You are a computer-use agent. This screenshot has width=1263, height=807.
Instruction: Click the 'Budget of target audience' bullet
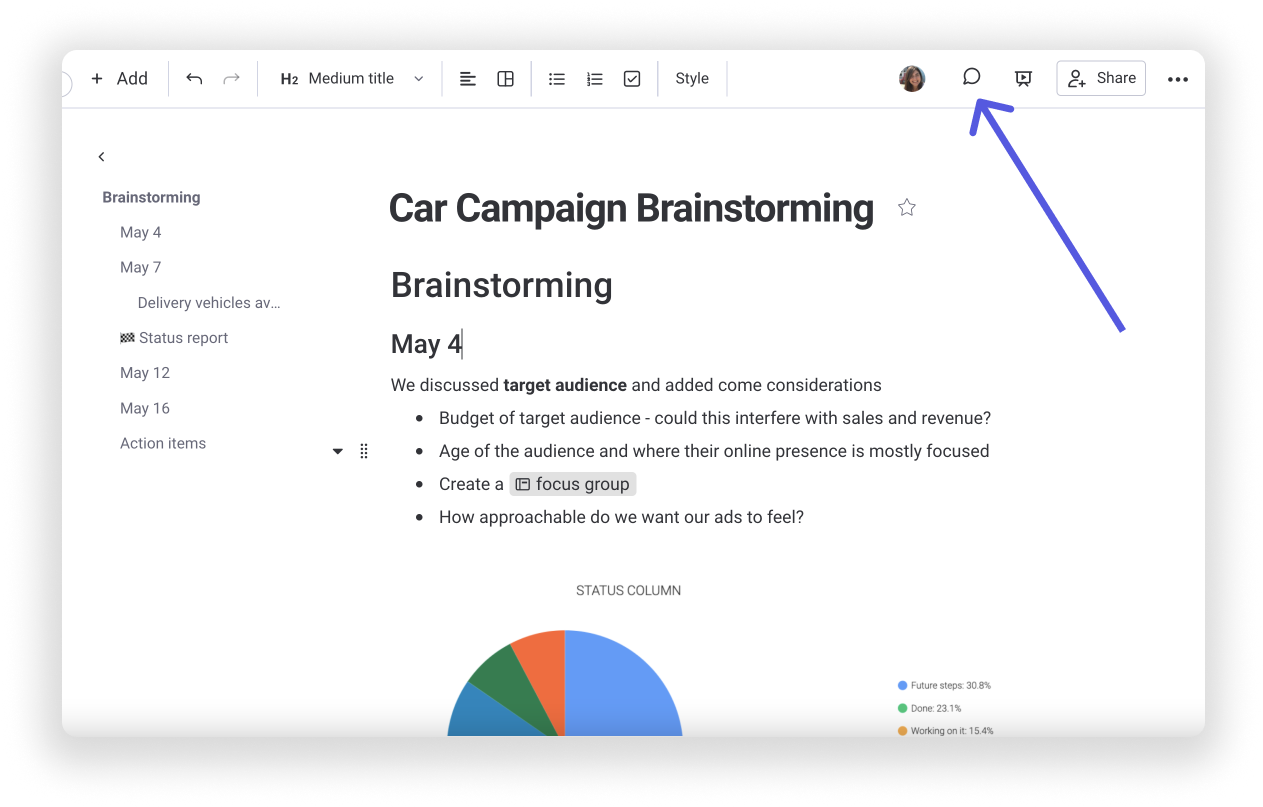click(x=715, y=418)
